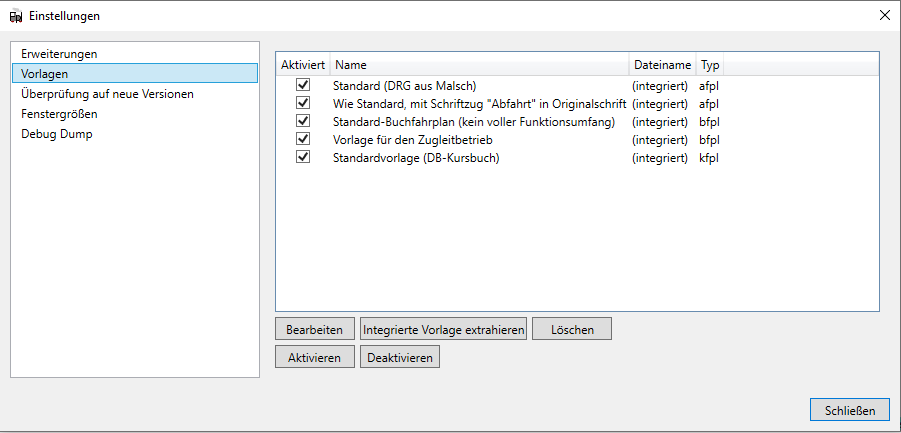Screen dimensions: 901x433
Task: Toggle Standard-Buchfahrplan template checkbox
Action: 303,121
